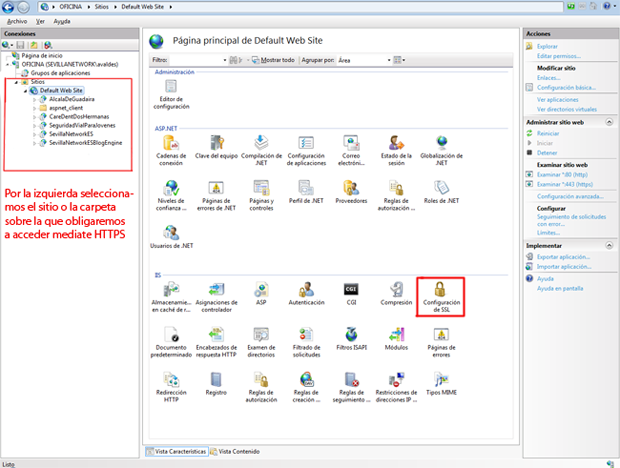Open Asignaciones de controlador feature

pyautogui.click(x=216, y=297)
